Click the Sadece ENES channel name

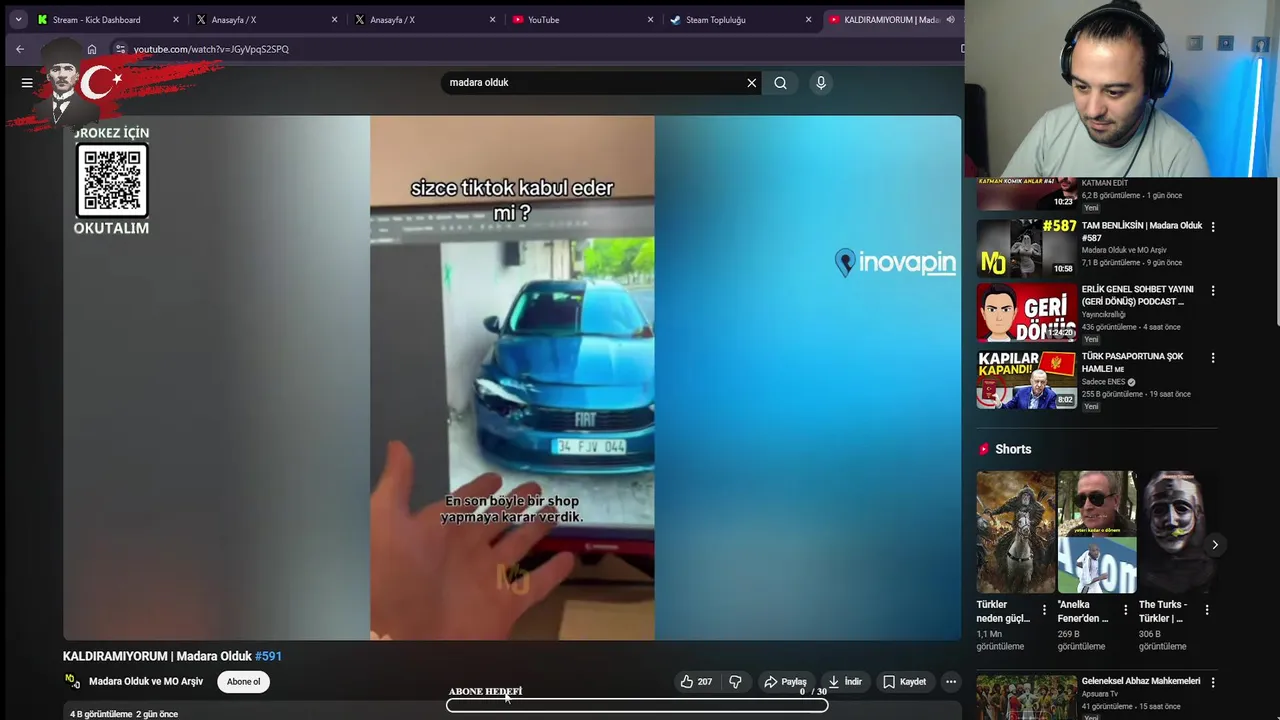(1104, 382)
